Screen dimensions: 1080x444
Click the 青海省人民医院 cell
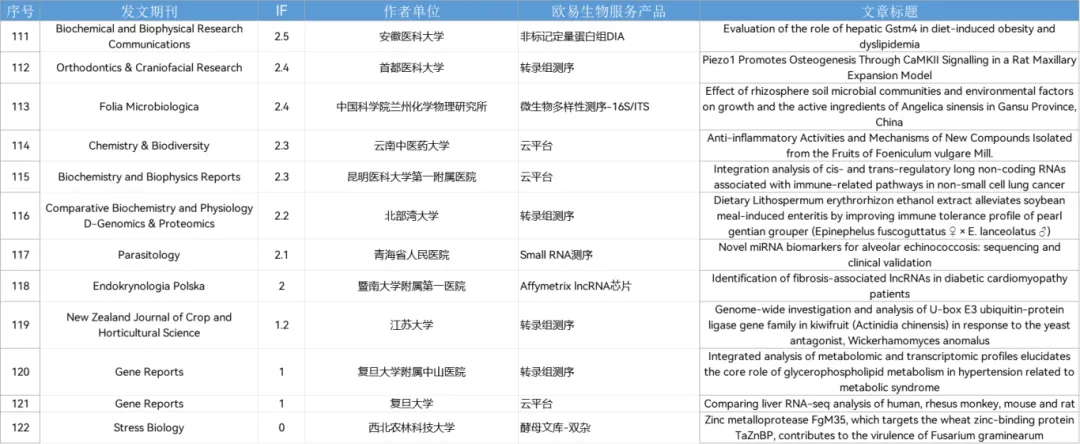coord(411,255)
